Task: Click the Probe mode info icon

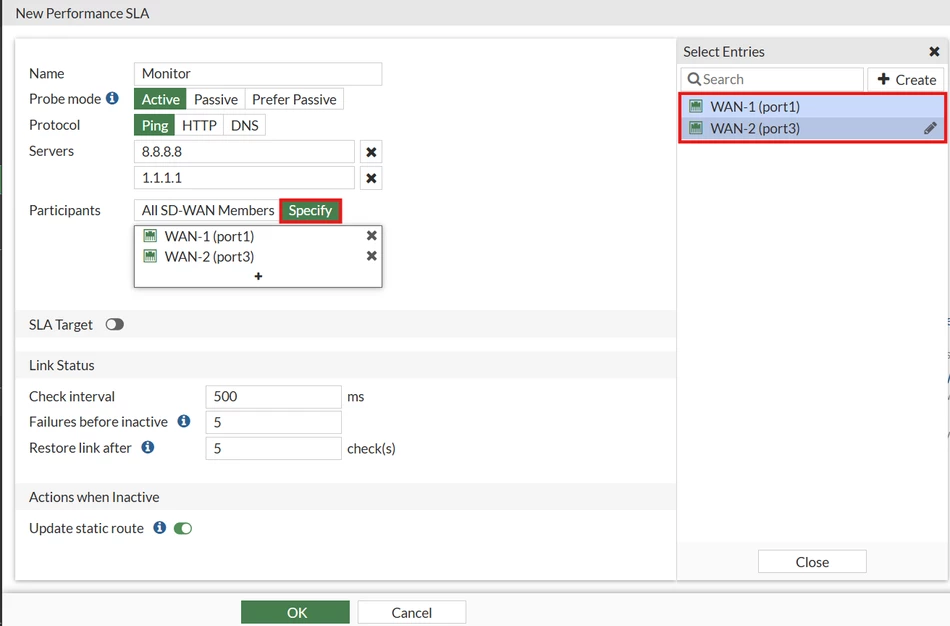Action: point(112,98)
